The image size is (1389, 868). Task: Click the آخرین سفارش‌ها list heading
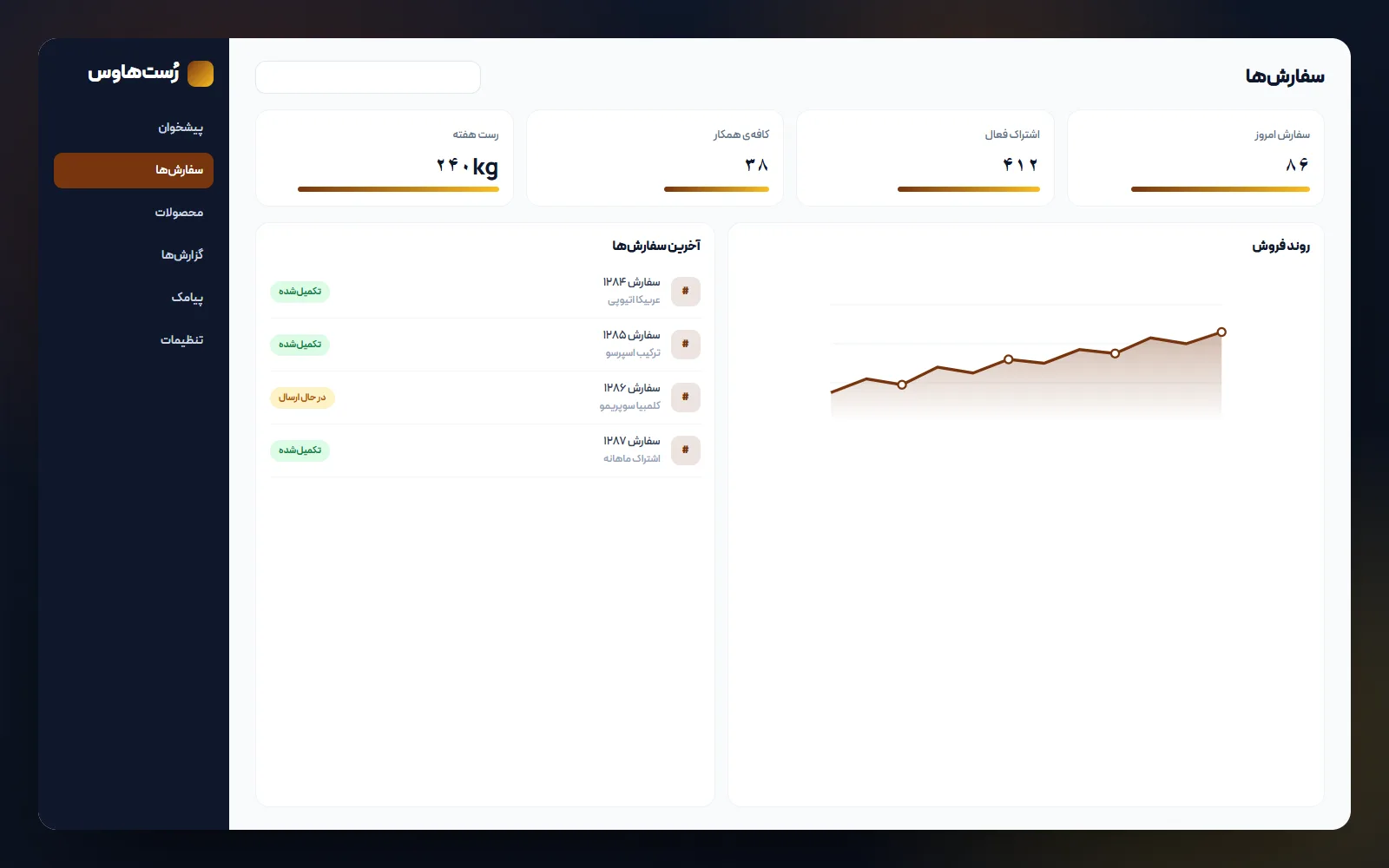(x=656, y=247)
